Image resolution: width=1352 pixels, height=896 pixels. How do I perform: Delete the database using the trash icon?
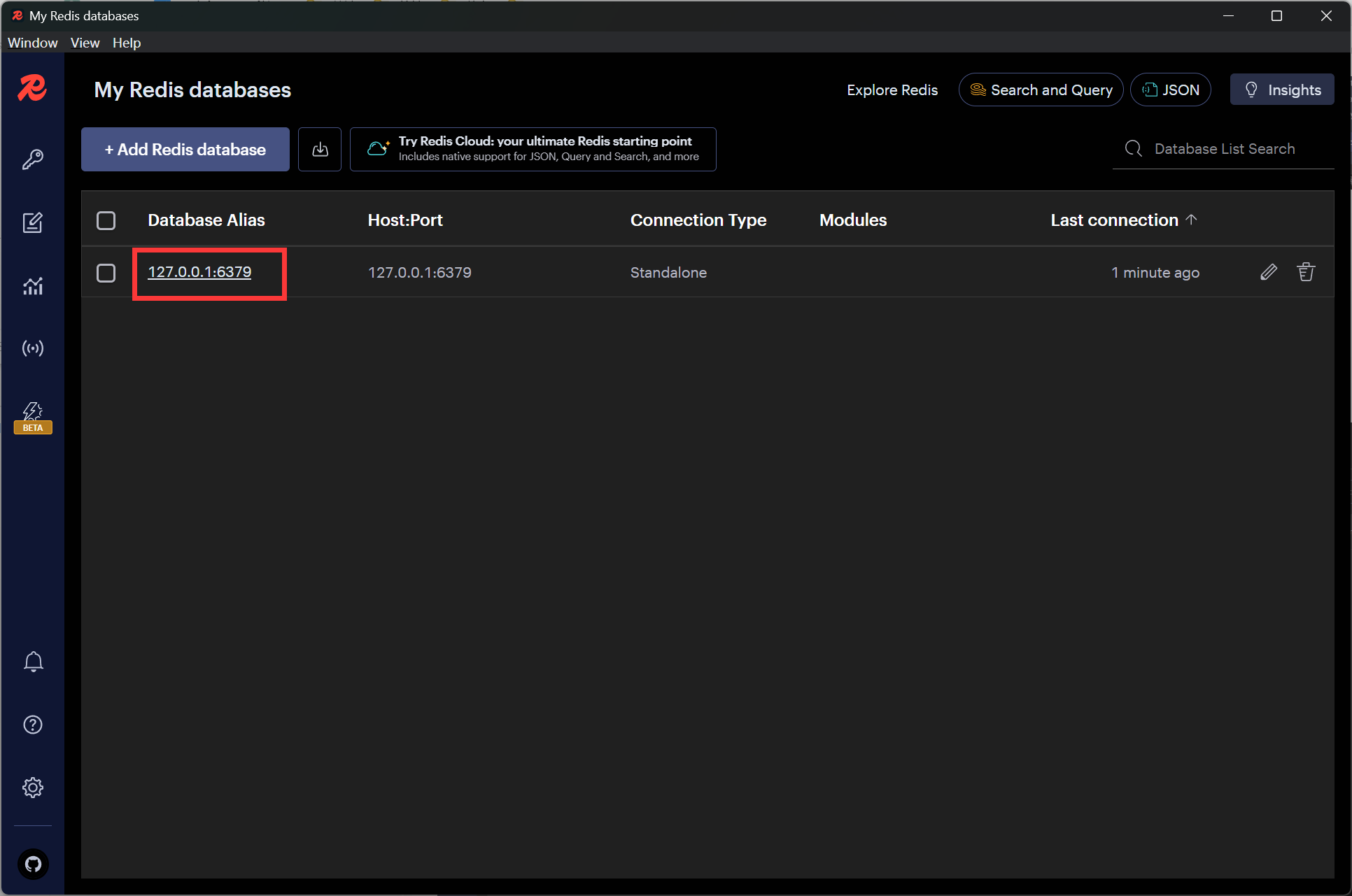1306,272
